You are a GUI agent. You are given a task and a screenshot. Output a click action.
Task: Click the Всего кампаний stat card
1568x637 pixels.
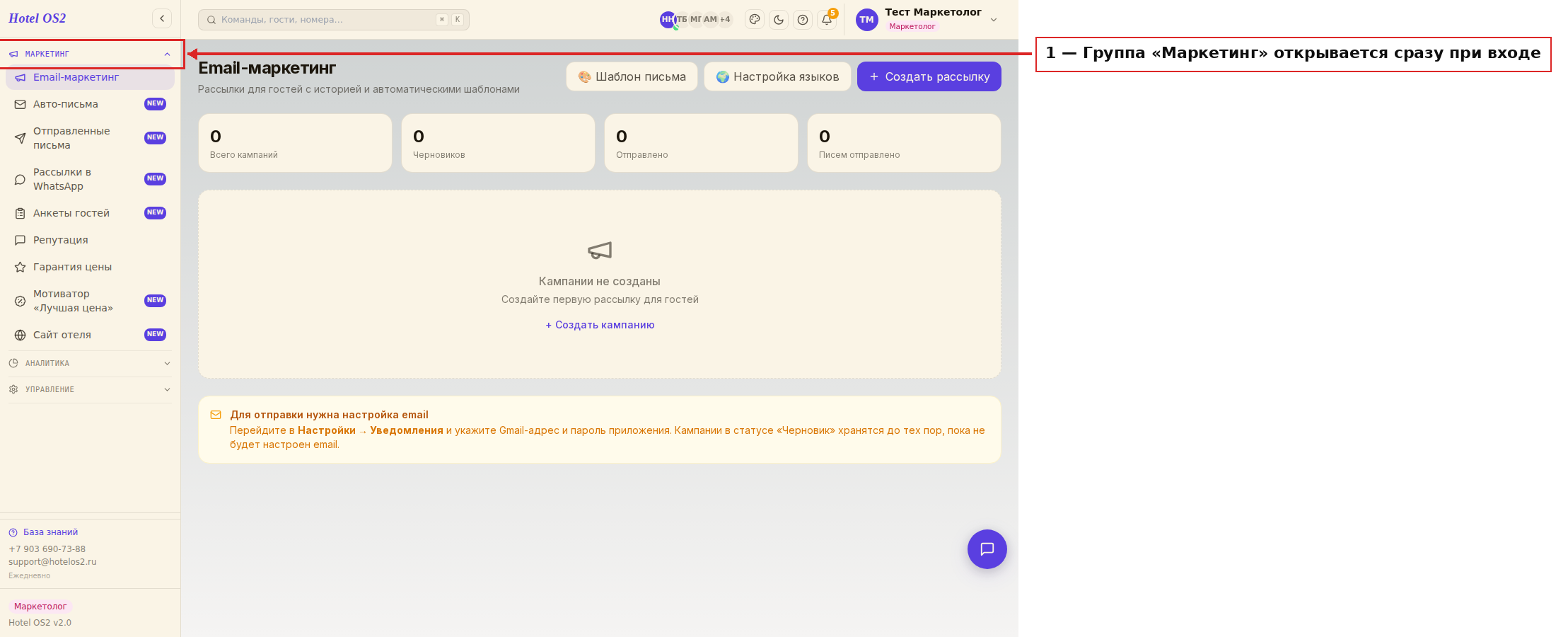(x=295, y=143)
